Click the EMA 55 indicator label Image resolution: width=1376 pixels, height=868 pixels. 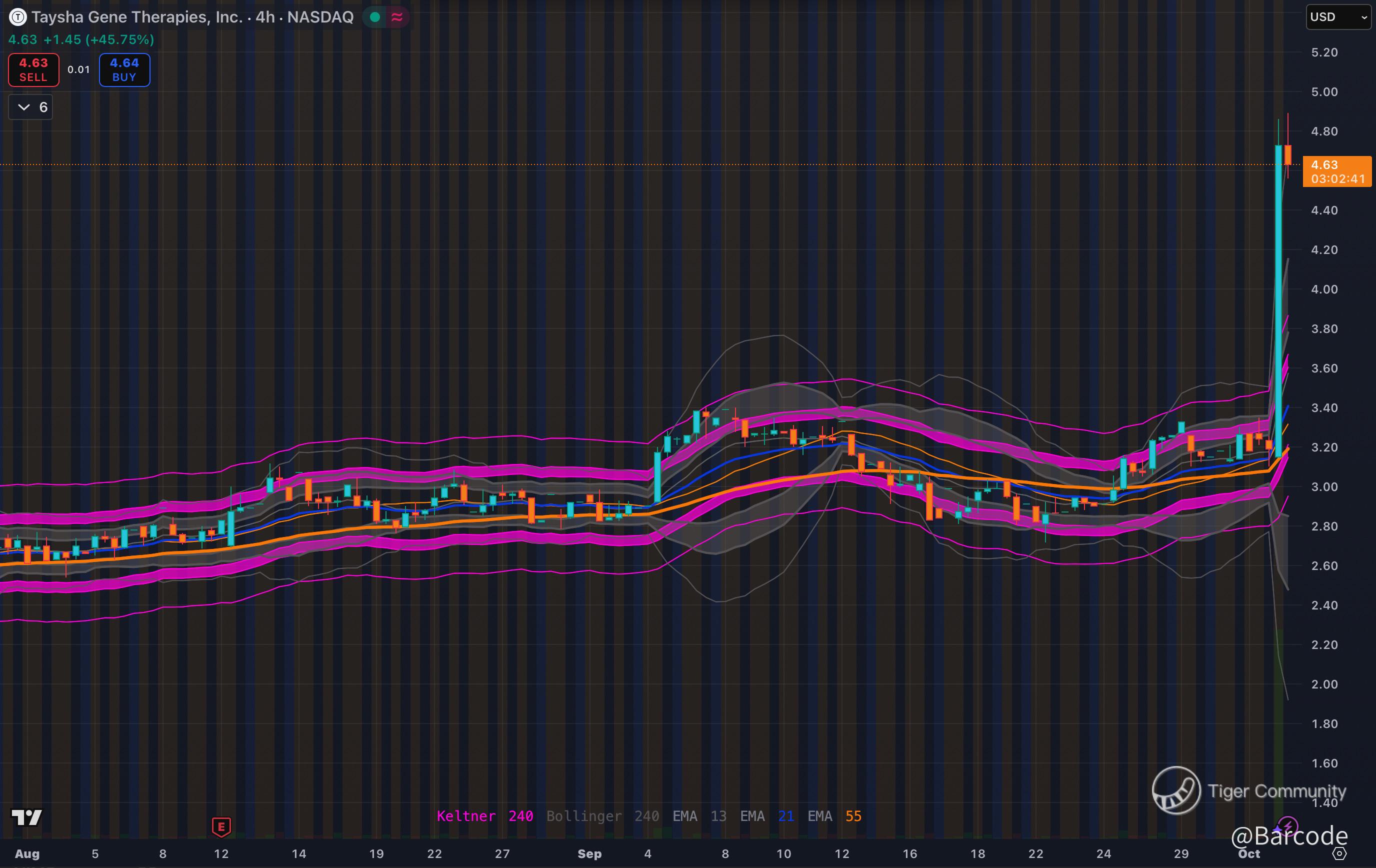[x=834, y=816]
